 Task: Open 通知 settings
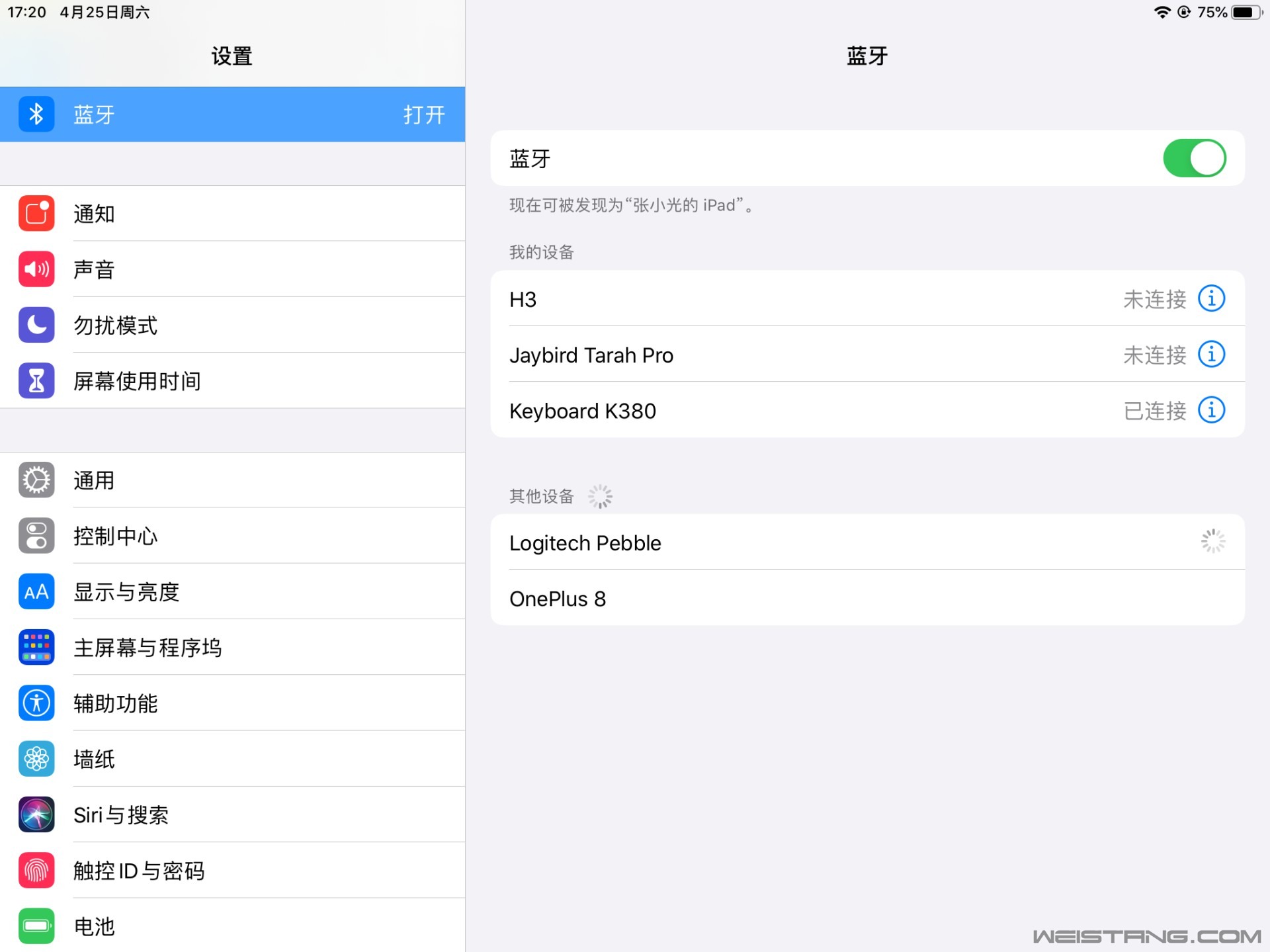click(232, 214)
